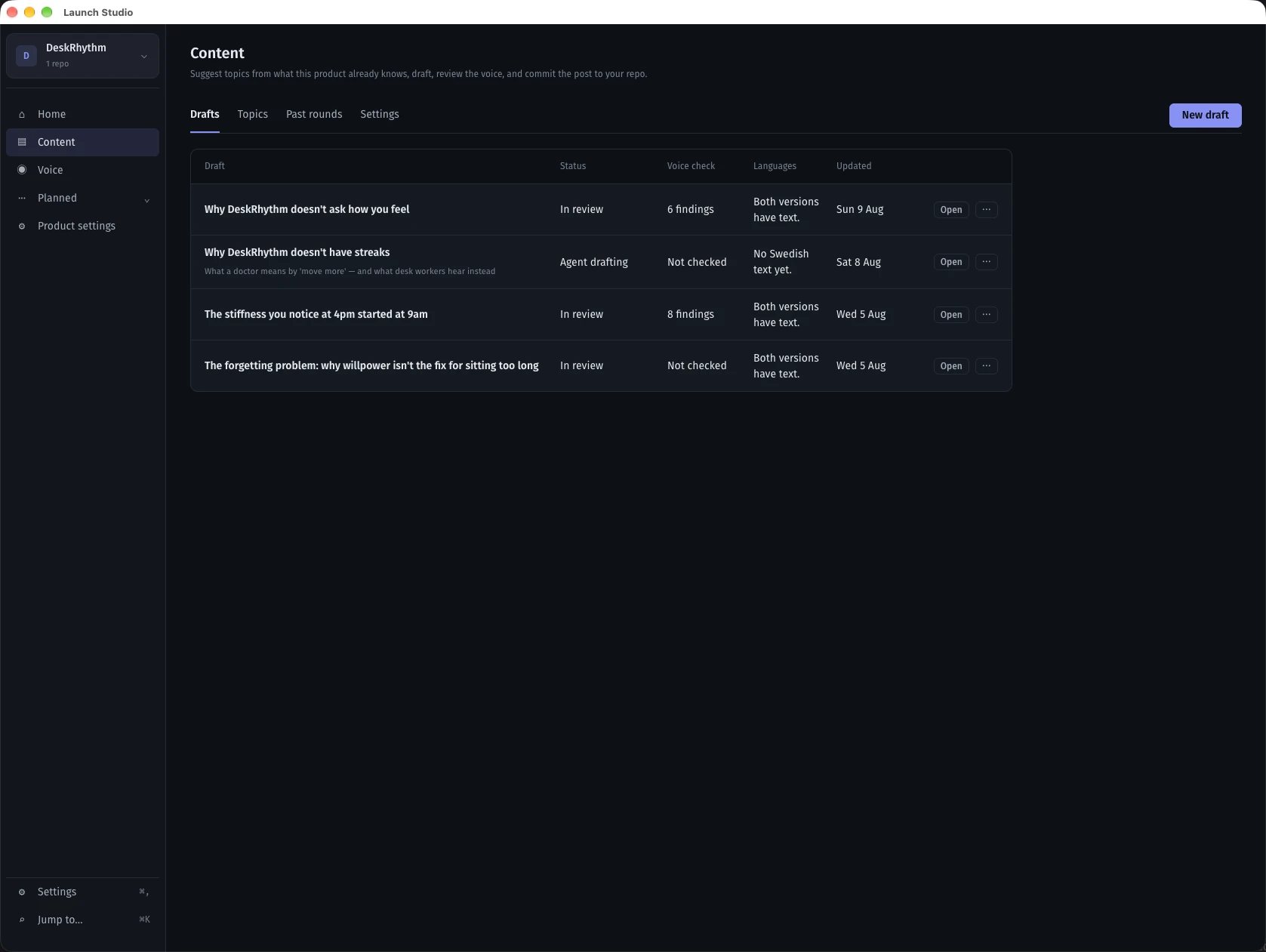Image resolution: width=1266 pixels, height=952 pixels.
Task: Click the Jump to search icon
Action: click(x=22, y=920)
